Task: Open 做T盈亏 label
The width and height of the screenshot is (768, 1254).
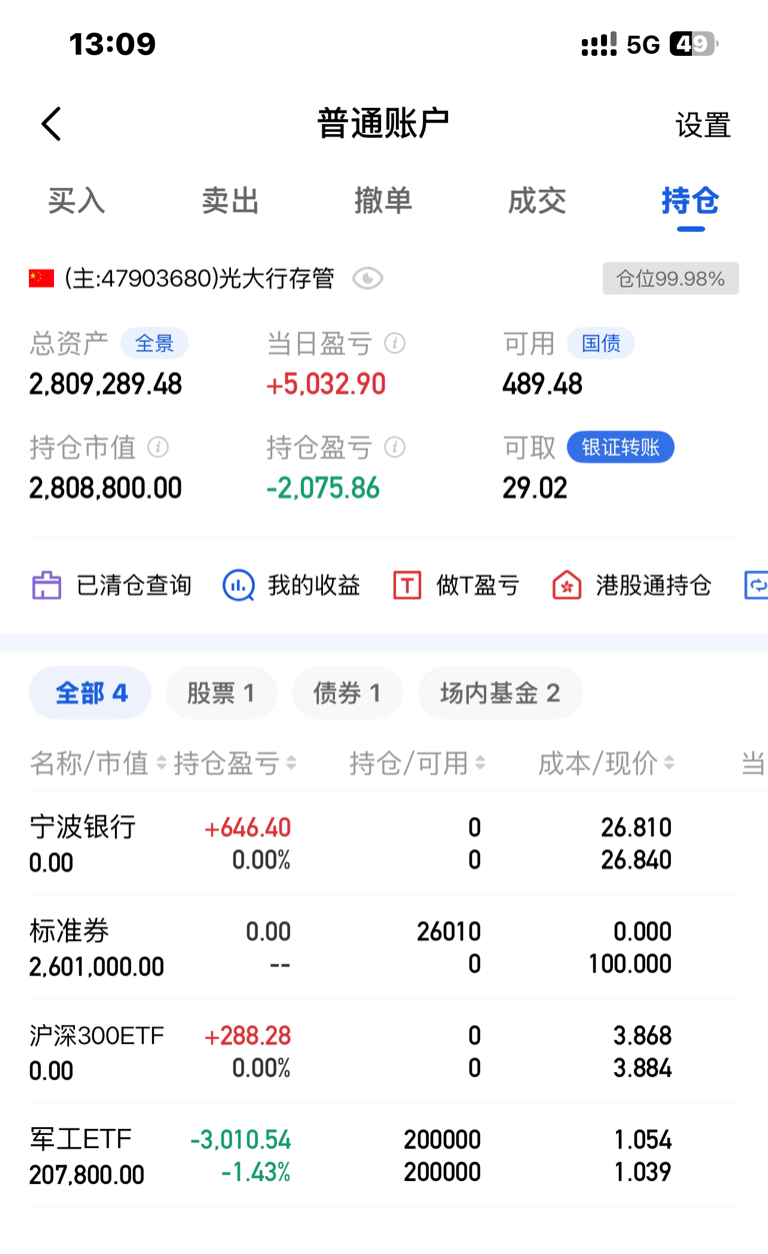Action: click(478, 585)
